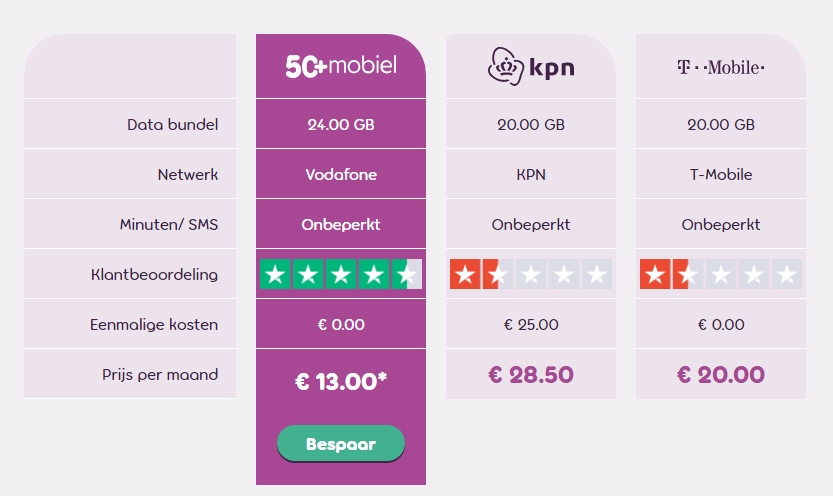
Task: Click the first green star of 50+mobiel rating
Action: (x=275, y=274)
